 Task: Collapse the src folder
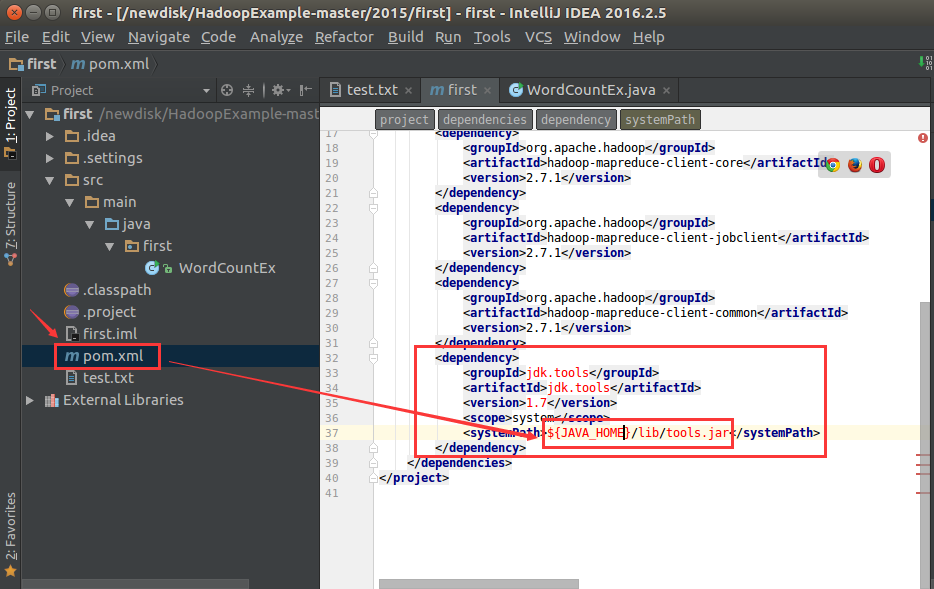point(50,180)
